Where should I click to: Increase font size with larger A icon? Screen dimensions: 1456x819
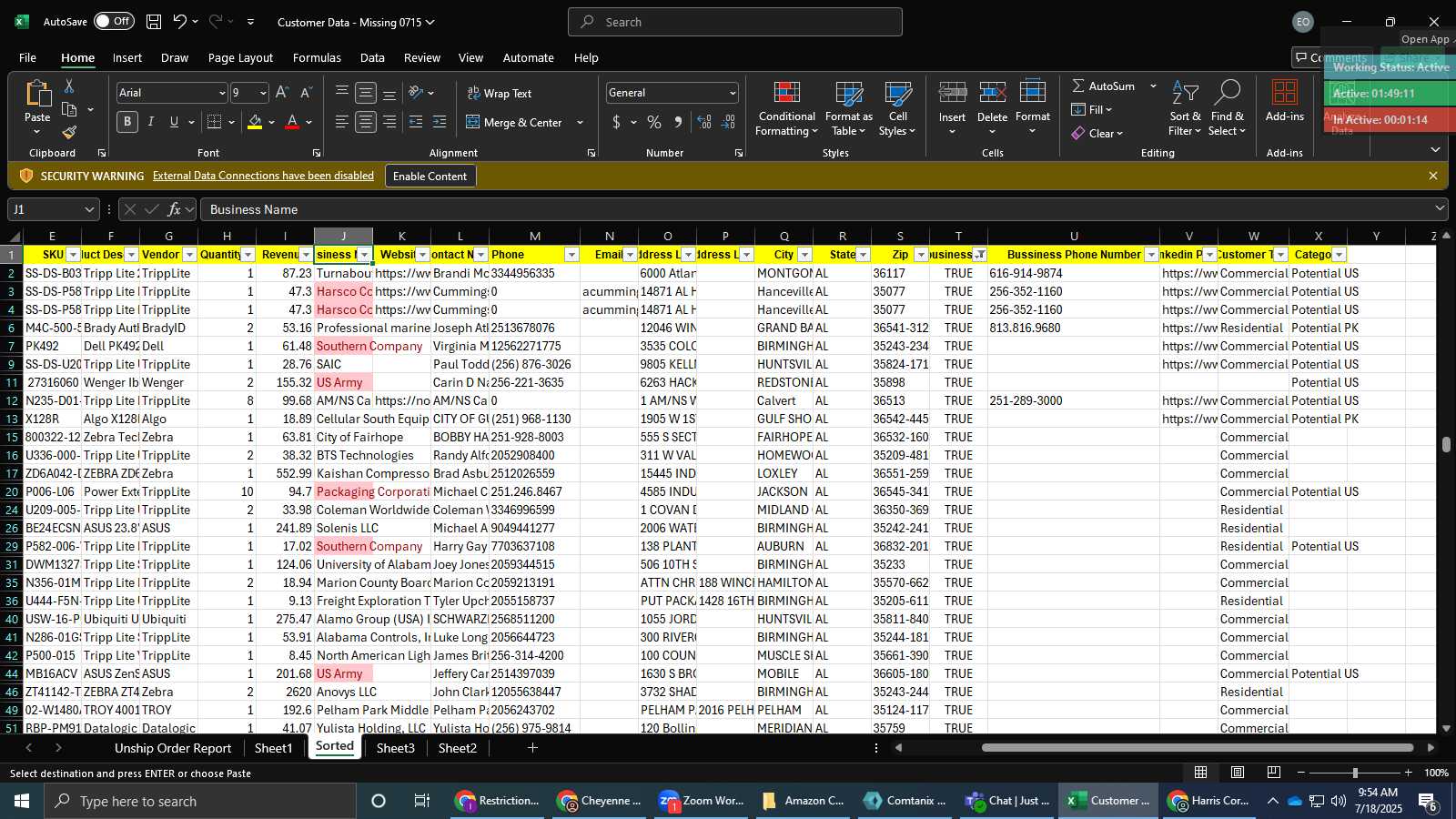tap(282, 93)
